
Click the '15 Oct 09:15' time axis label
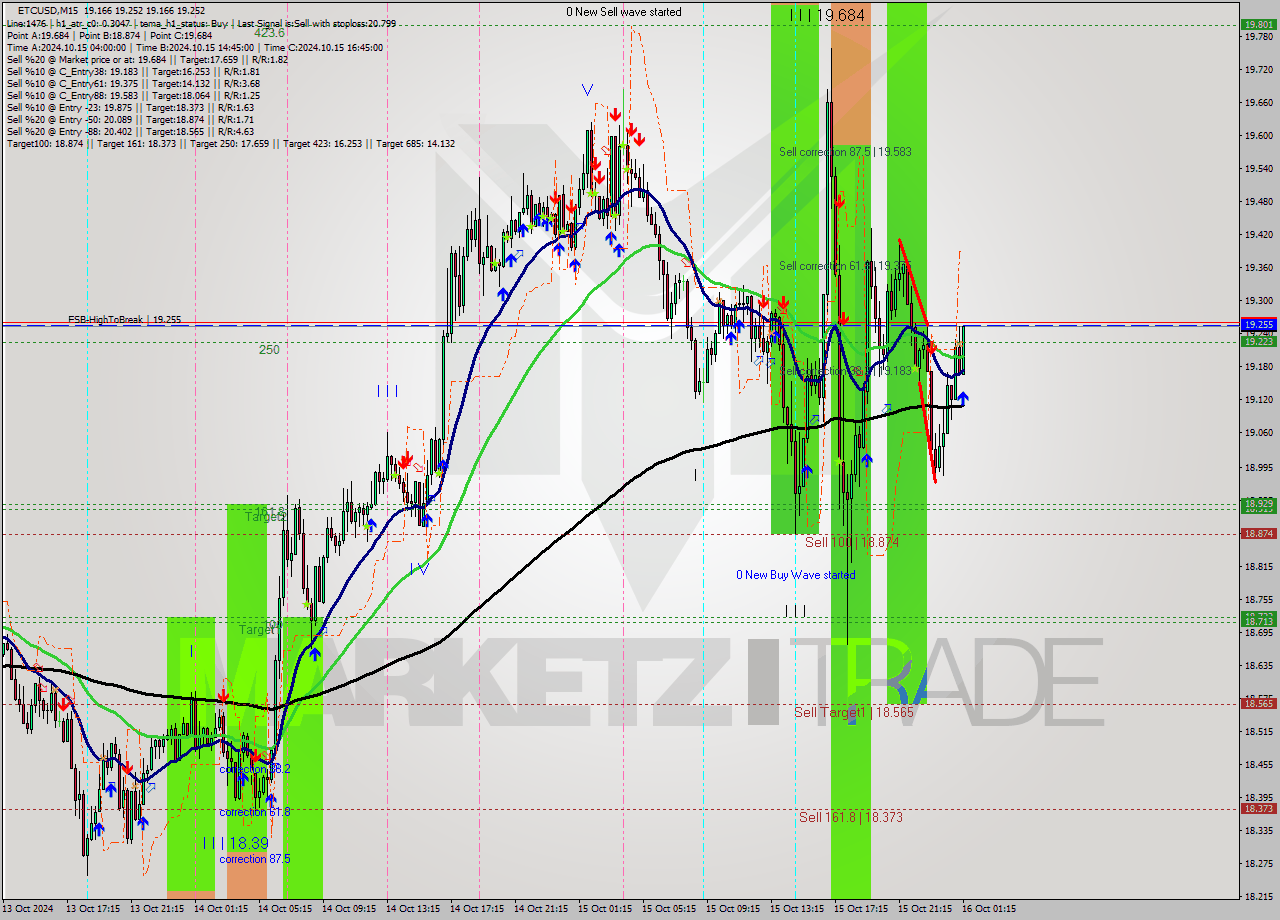732,909
